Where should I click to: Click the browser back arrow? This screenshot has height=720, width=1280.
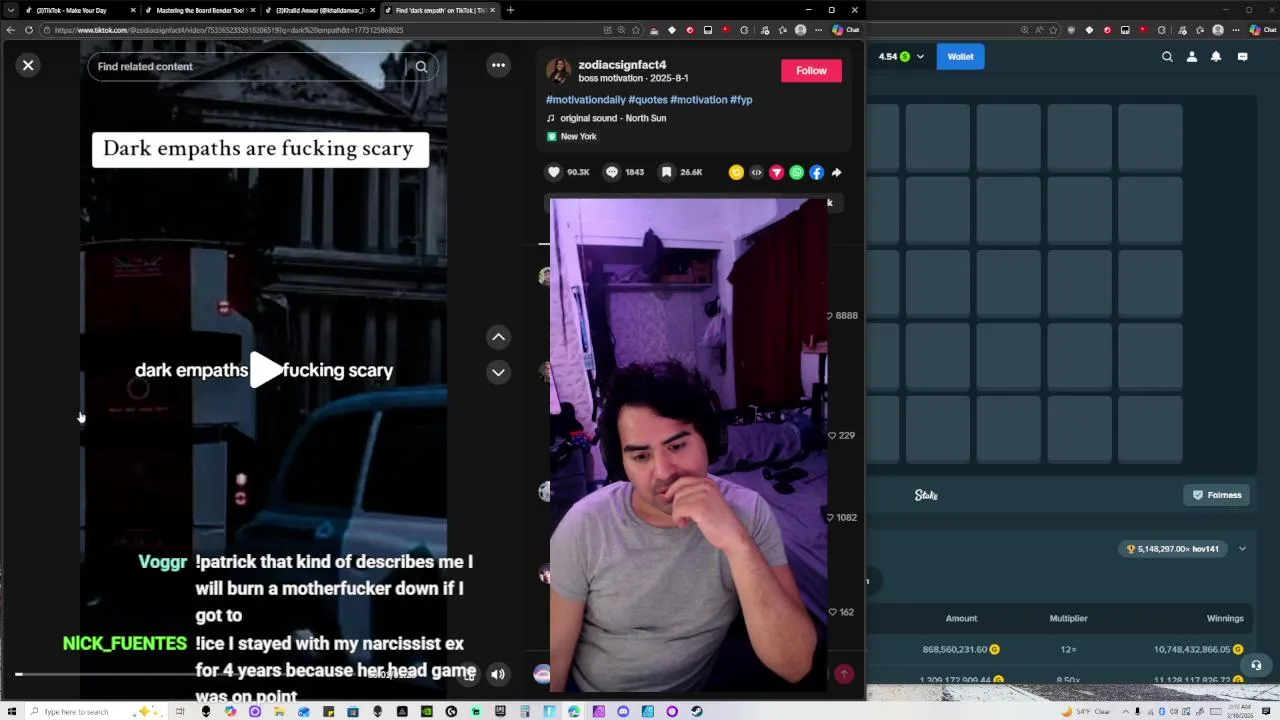click(10, 30)
